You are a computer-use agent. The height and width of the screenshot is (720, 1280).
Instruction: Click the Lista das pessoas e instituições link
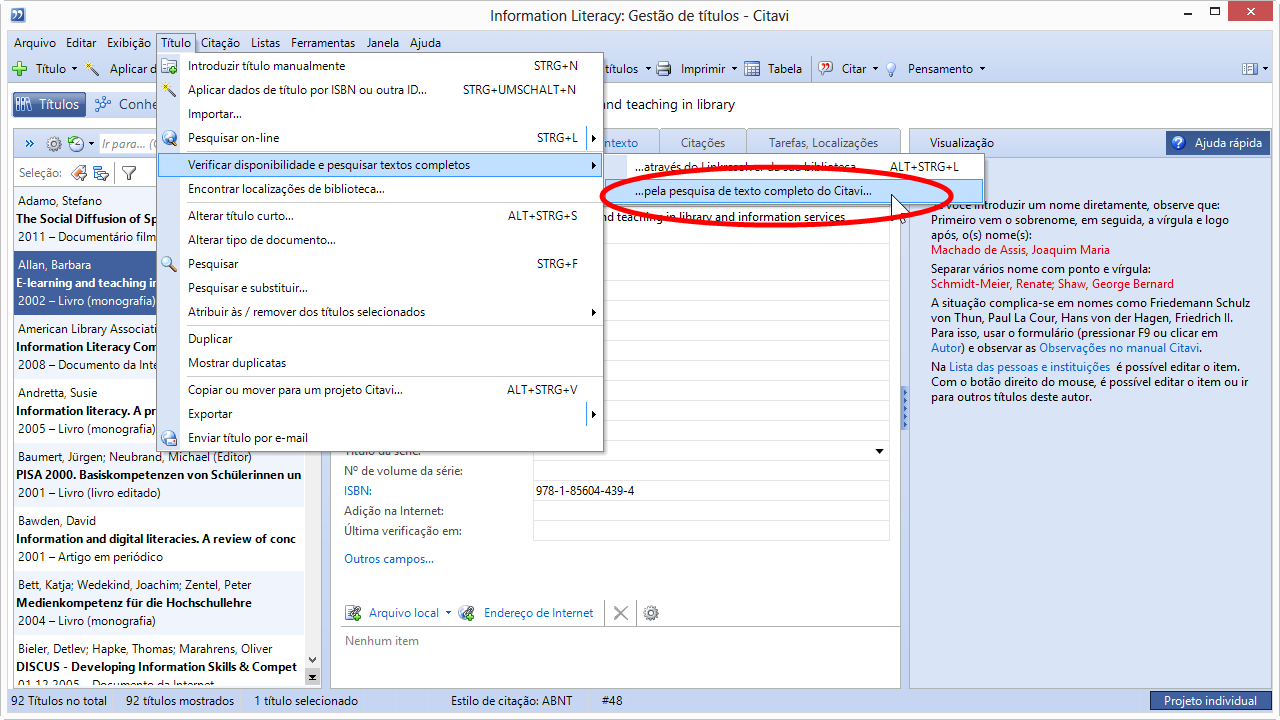point(1029,367)
